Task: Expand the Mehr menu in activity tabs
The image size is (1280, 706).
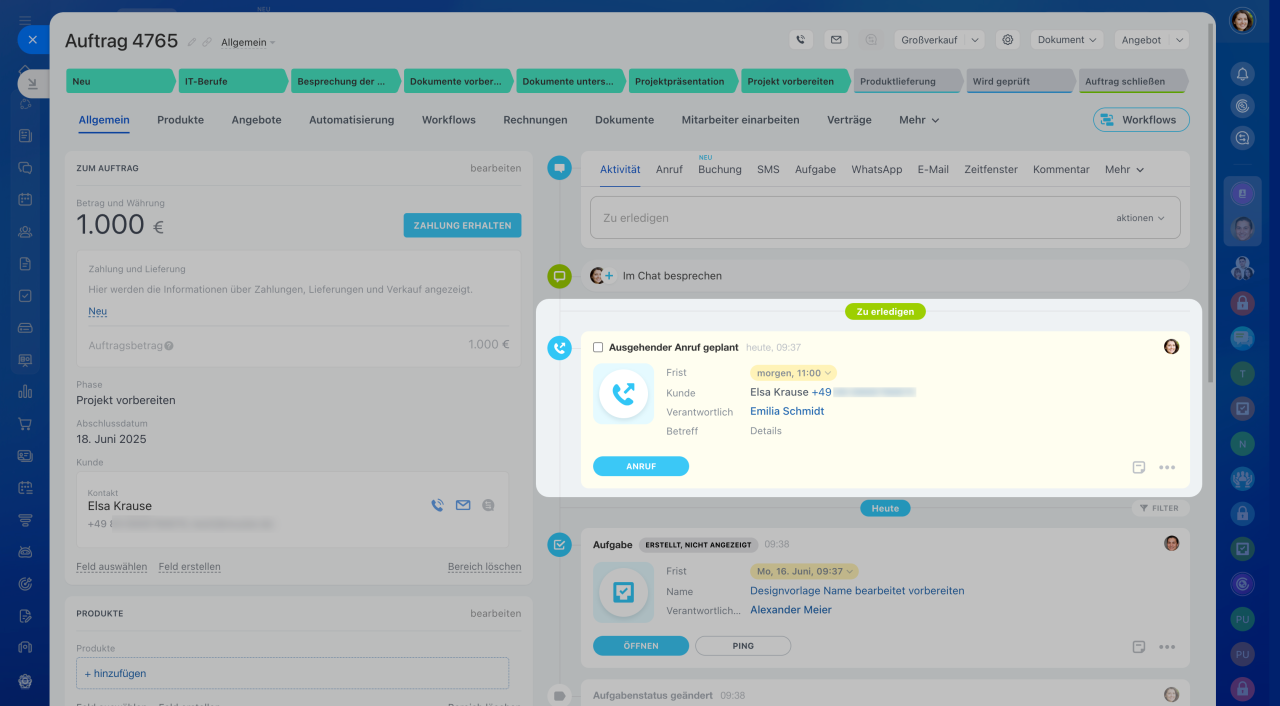Action: (x=1124, y=170)
